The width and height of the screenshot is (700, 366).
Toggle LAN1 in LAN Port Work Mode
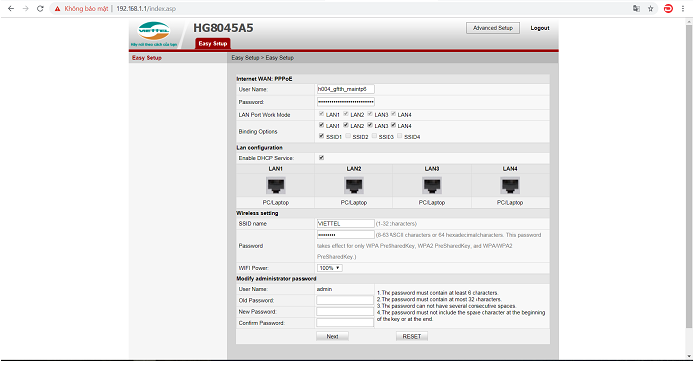click(321, 114)
